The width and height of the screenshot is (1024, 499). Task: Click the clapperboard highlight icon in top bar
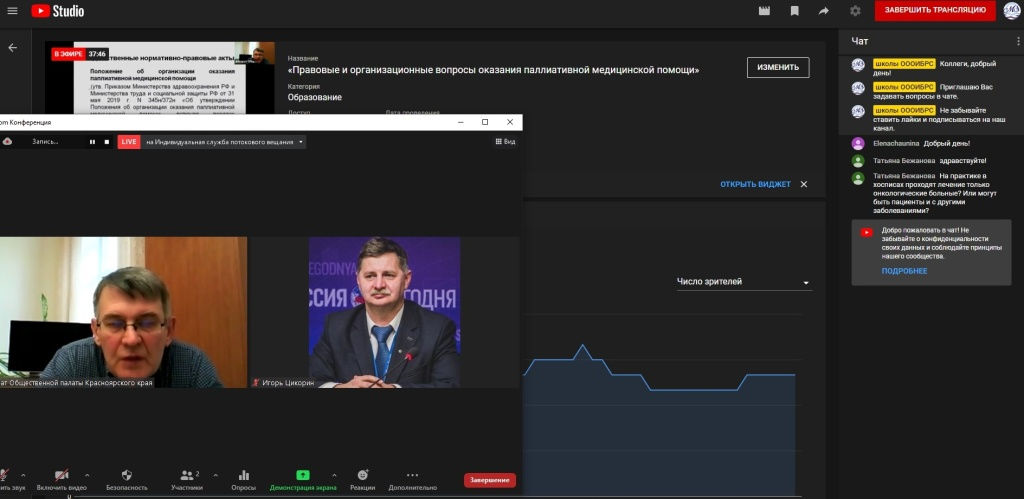pos(765,11)
